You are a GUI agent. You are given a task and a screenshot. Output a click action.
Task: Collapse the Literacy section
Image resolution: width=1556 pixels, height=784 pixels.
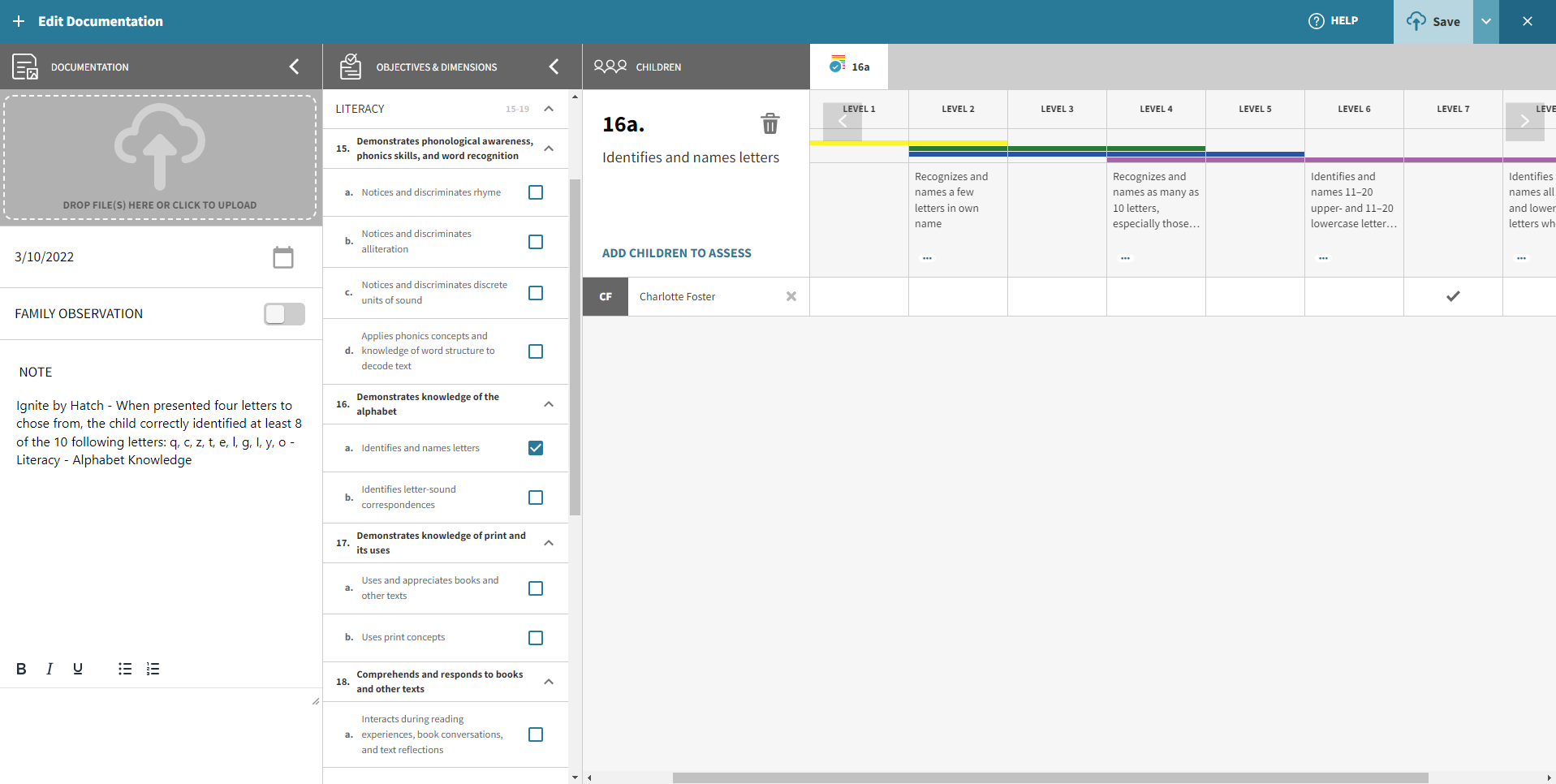pyautogui.click(x=549, y=109)
